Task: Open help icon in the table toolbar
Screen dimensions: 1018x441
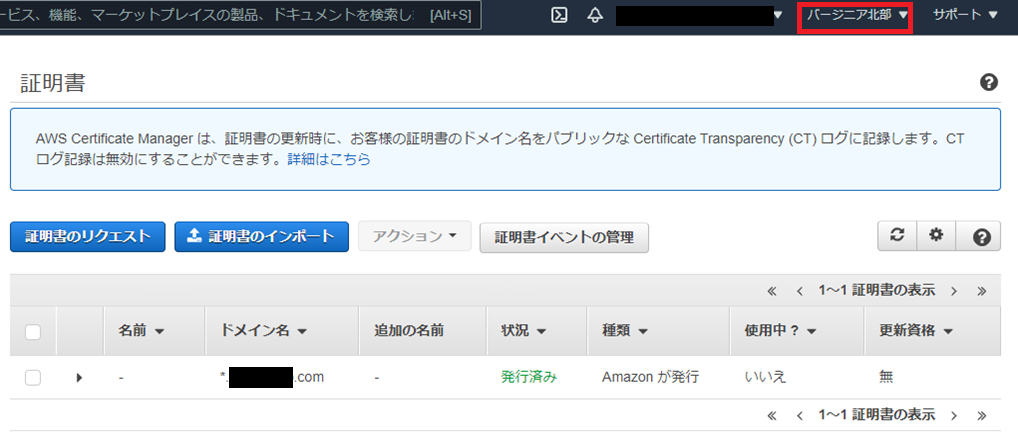Action: [x=981, y=237]
